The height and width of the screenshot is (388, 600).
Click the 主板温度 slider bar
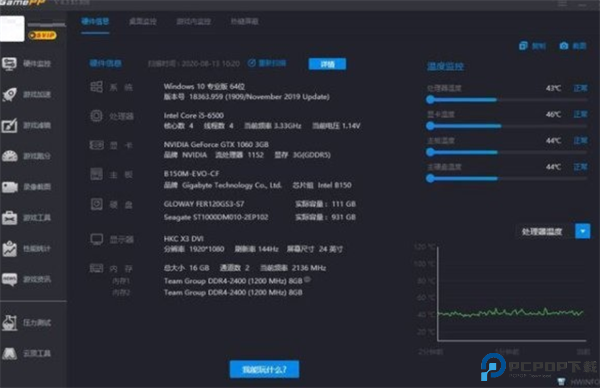pyautogui.click(x=507, y=152)
